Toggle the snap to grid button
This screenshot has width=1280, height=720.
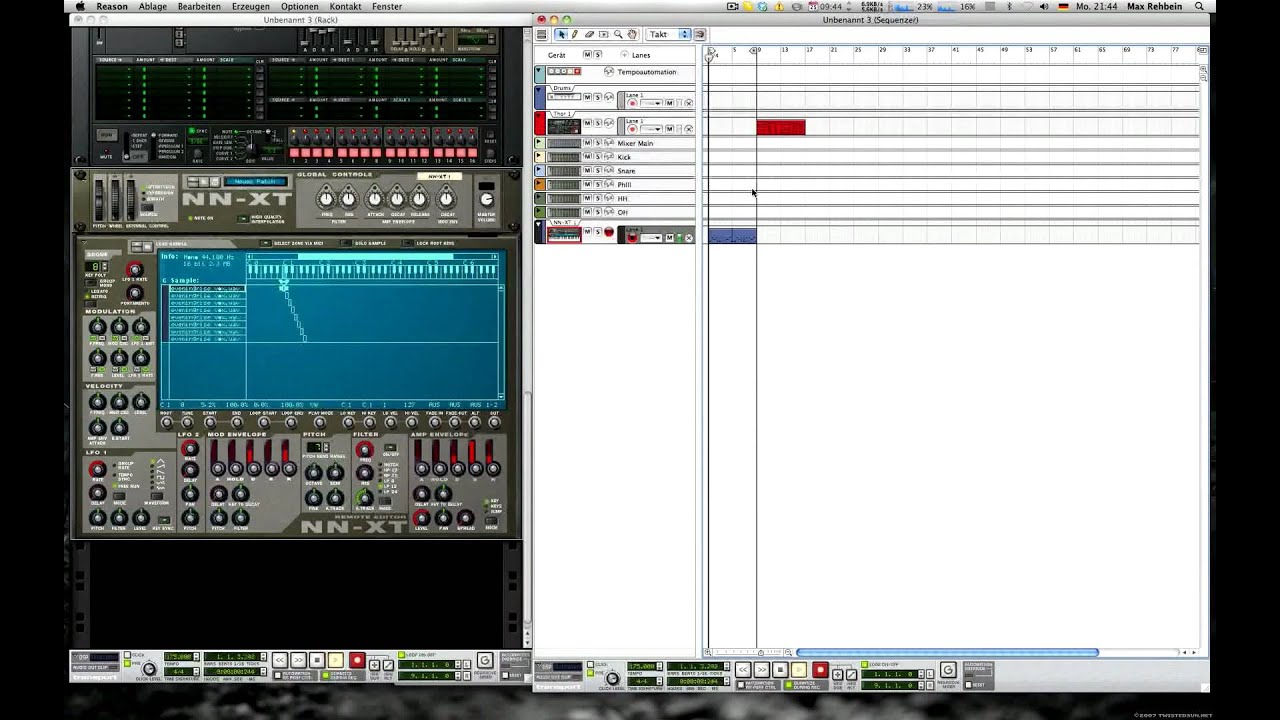pos(700,34)
